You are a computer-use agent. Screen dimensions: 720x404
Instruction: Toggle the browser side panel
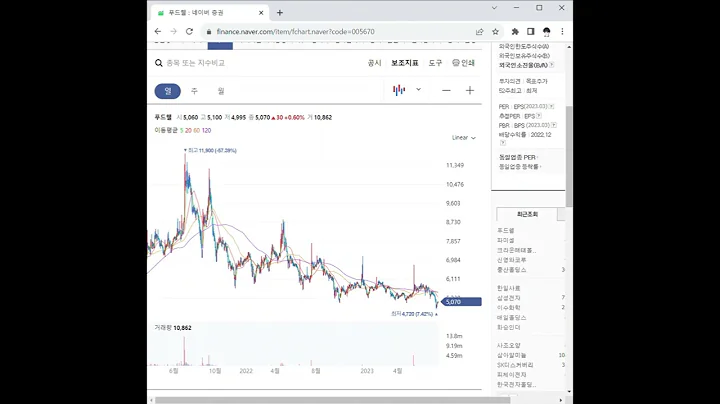coord(530,32)
